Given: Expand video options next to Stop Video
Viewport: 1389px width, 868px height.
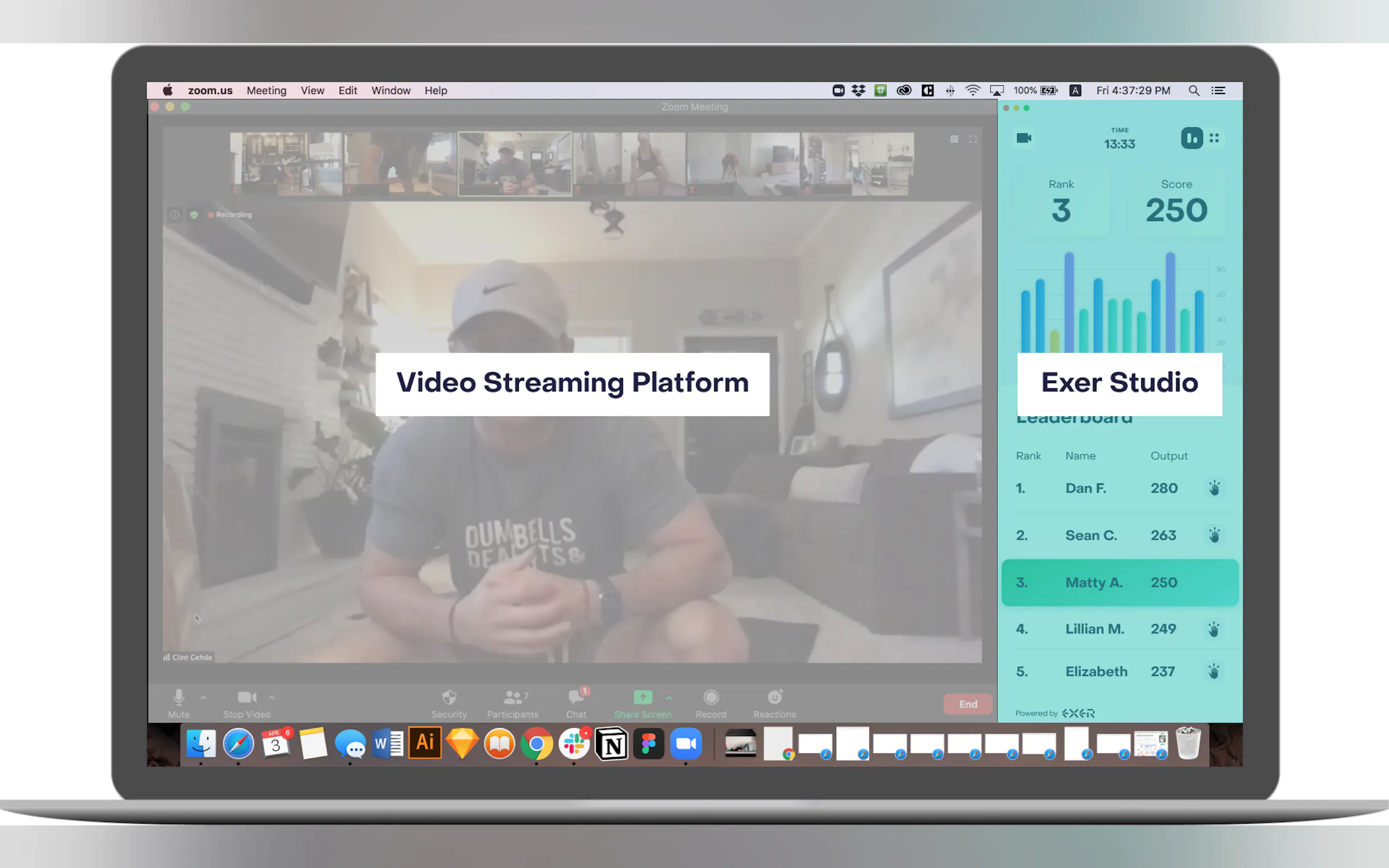Looking at the screenshot, I should (x=272, y=697).
